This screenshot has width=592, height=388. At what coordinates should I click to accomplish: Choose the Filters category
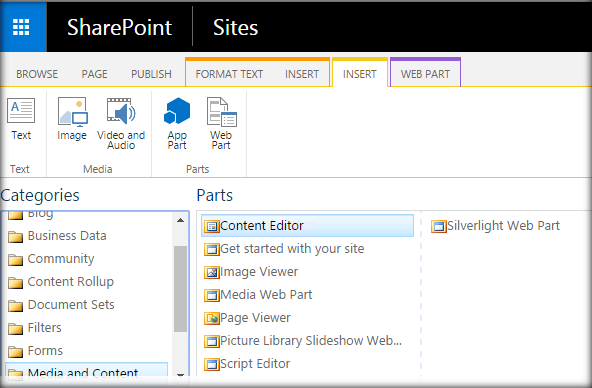(x=45, y=328)
